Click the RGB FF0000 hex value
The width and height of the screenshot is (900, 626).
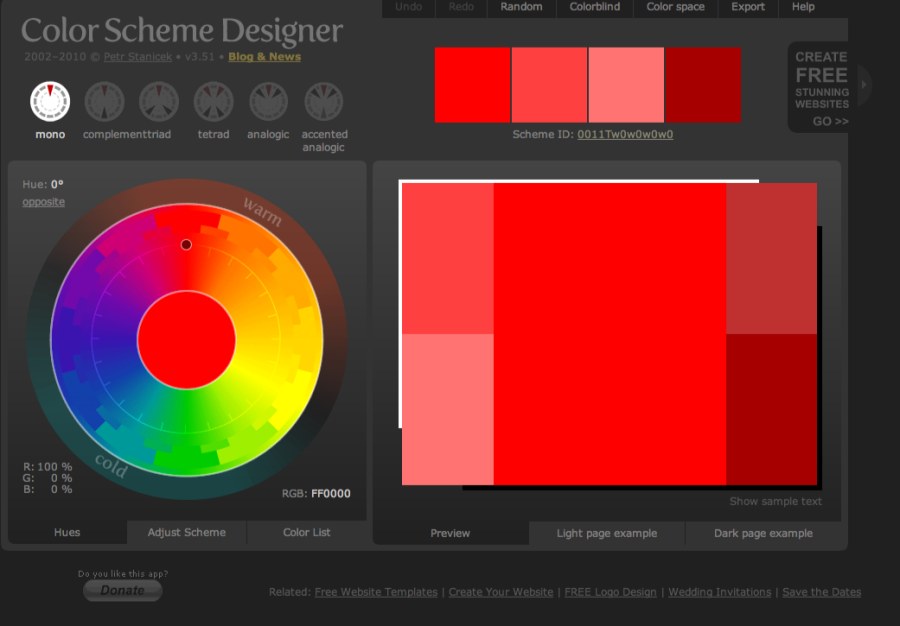tap(331, 493)
